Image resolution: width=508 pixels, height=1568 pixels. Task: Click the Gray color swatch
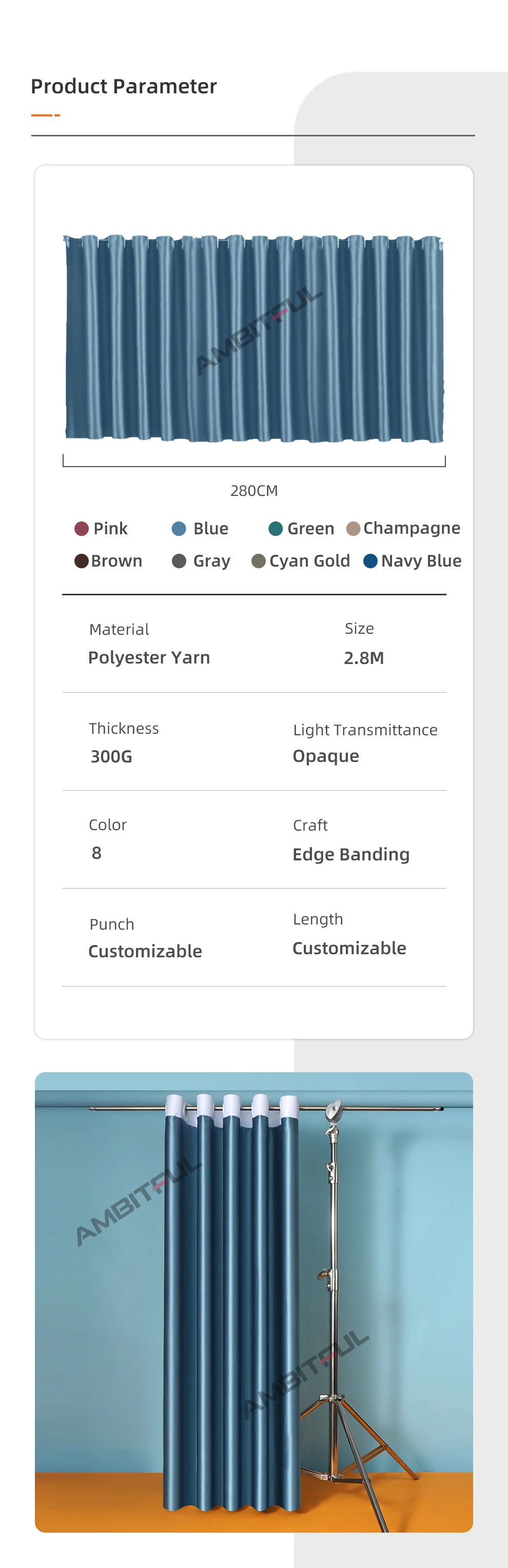coord(179,560)
